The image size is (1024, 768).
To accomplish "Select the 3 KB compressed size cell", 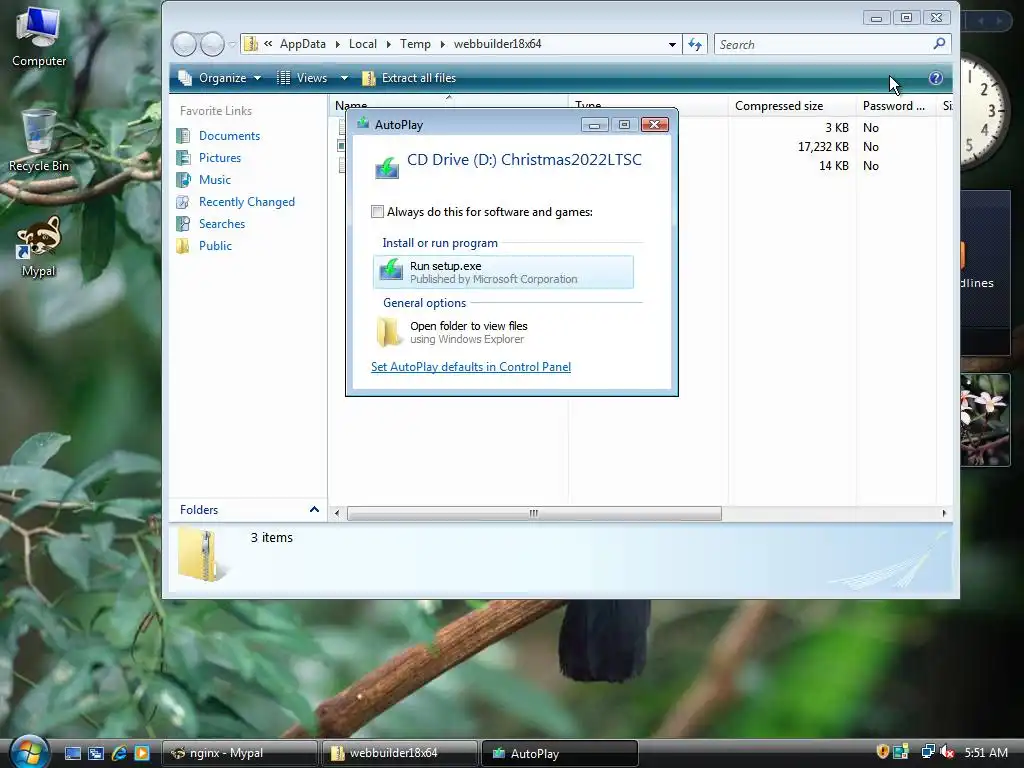I will (837, 127).
